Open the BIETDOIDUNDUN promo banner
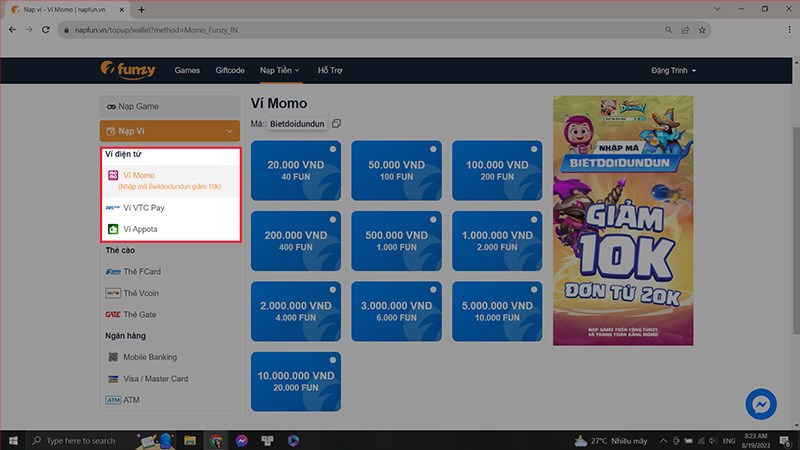 click(x=623, y=220)
